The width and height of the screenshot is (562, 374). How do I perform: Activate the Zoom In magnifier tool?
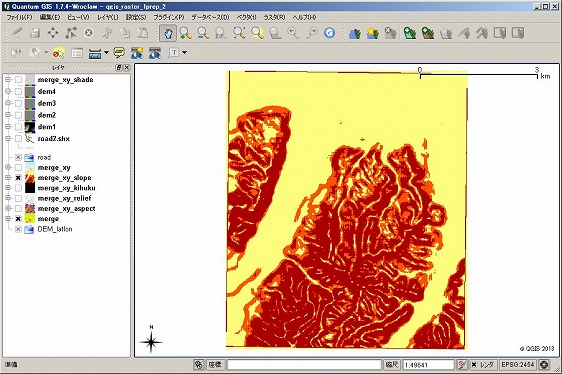tap(185, 33)
